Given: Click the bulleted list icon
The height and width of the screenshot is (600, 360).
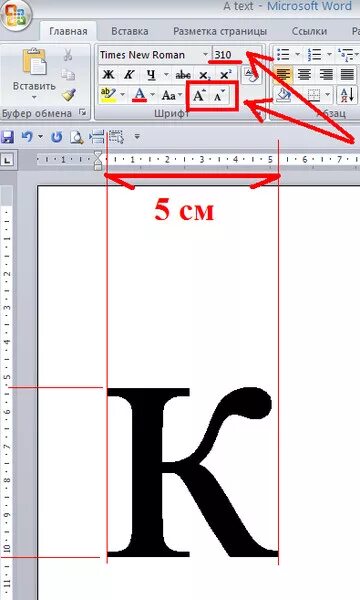Looking at the screenshot, I should pos(283,55).
